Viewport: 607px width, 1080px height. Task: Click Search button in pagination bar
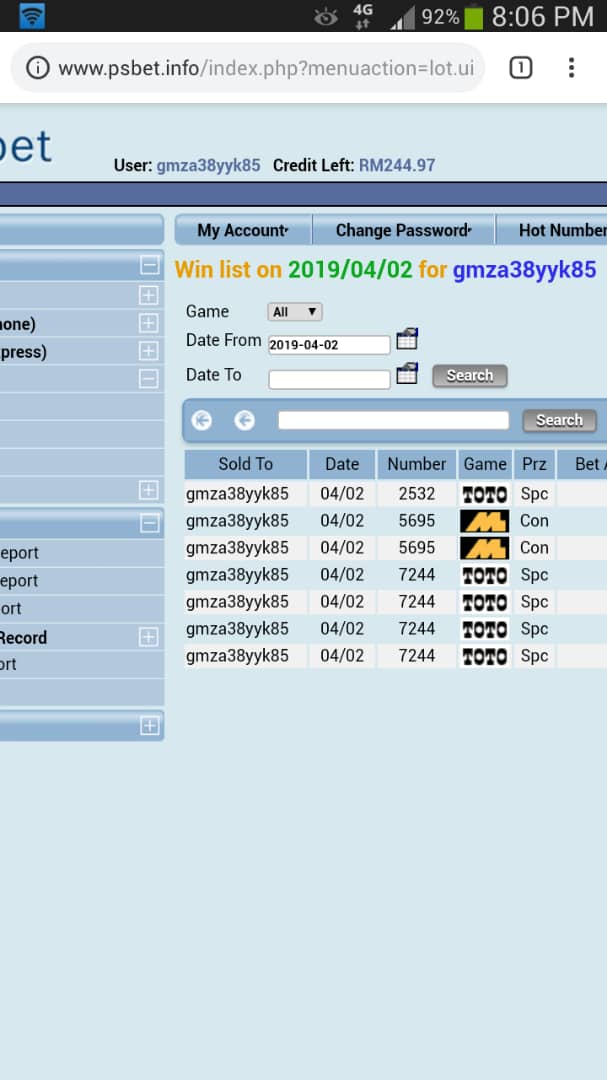click(559, 420)
